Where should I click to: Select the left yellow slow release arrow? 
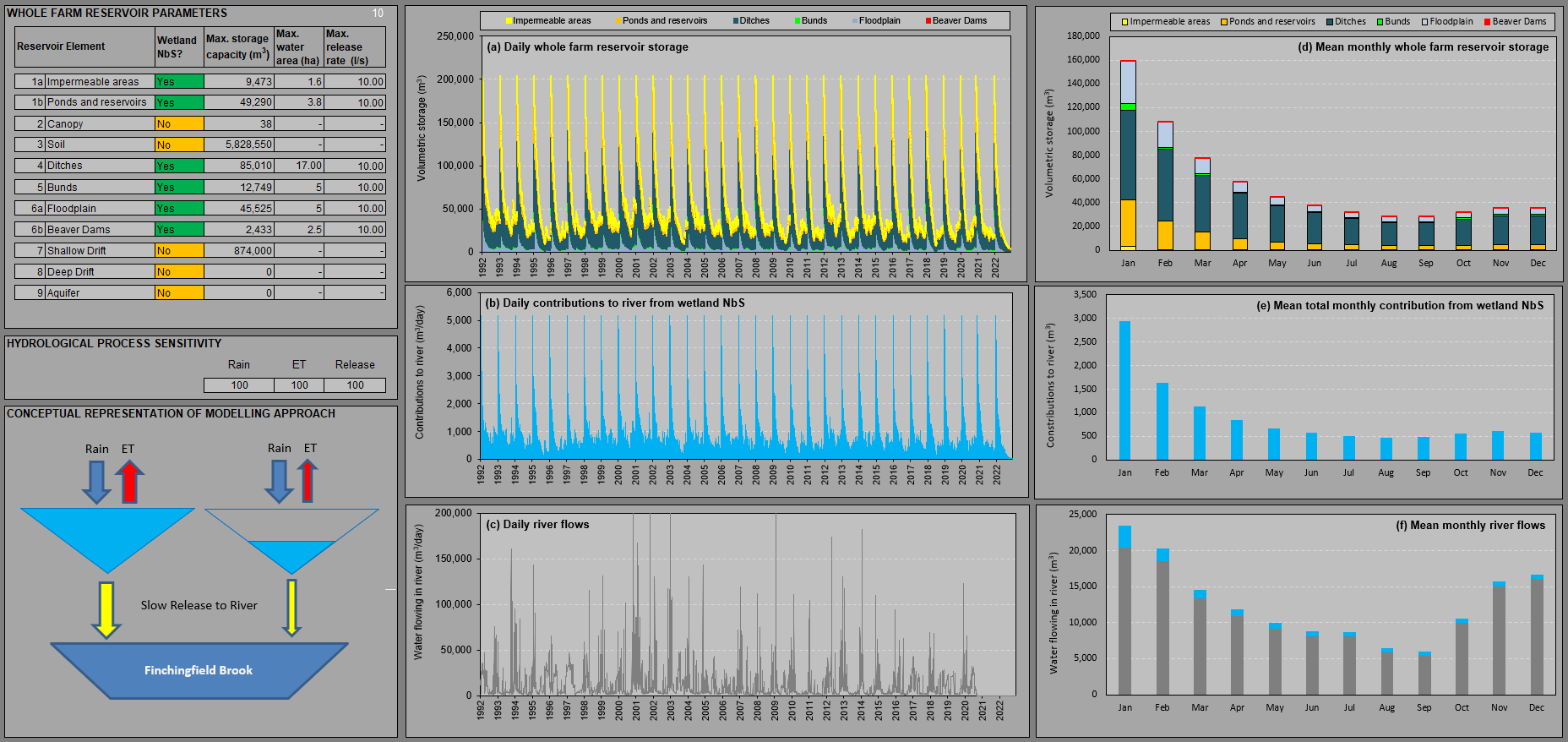[106, 608]
